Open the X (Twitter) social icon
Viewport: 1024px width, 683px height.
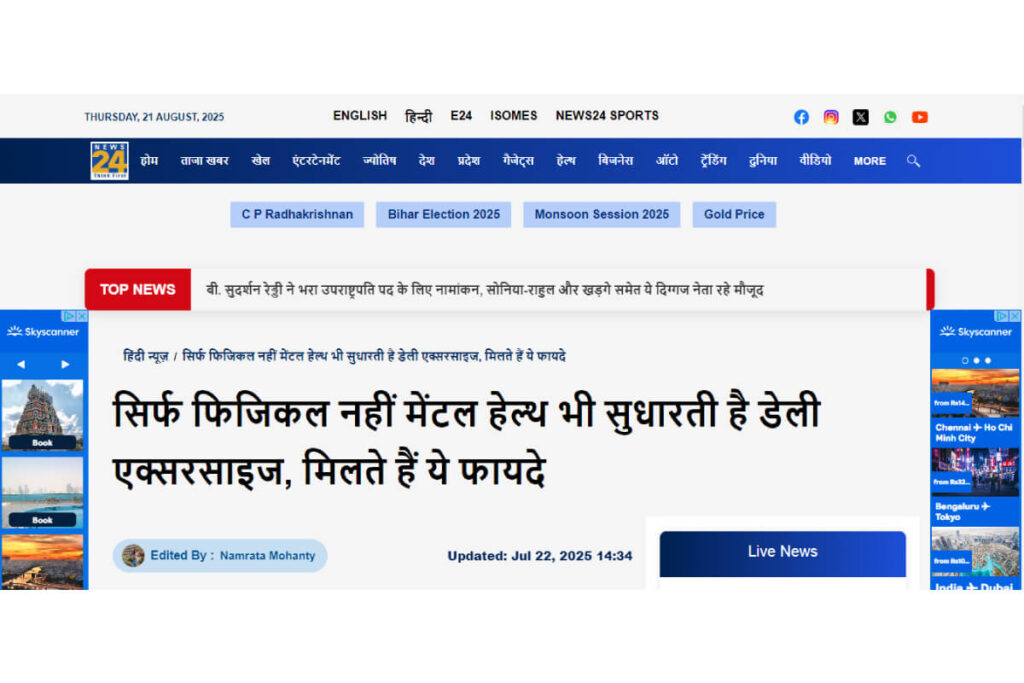[861, 117]
